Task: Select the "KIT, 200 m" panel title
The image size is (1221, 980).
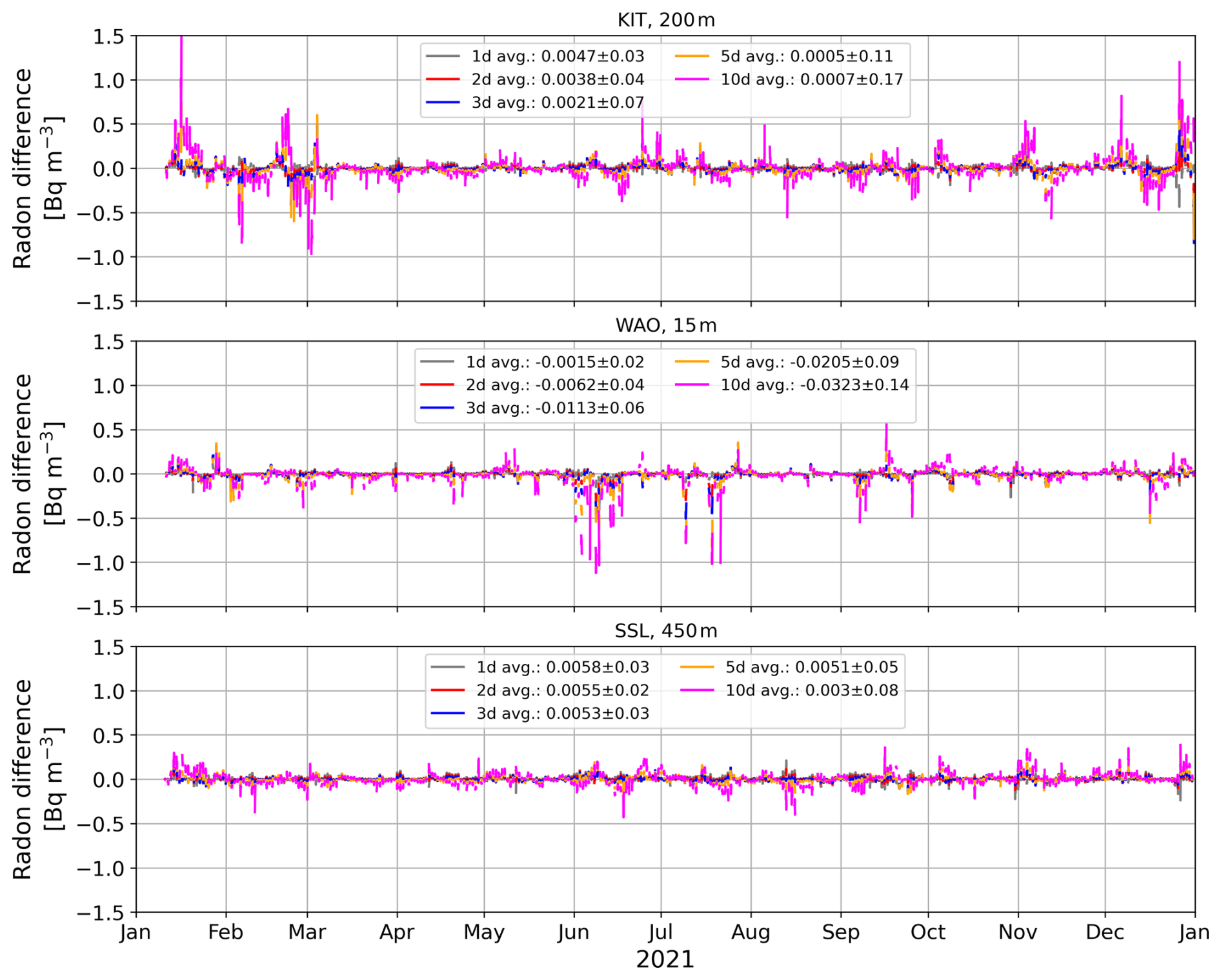Action: pyautogui.click(x=665, y=20)
